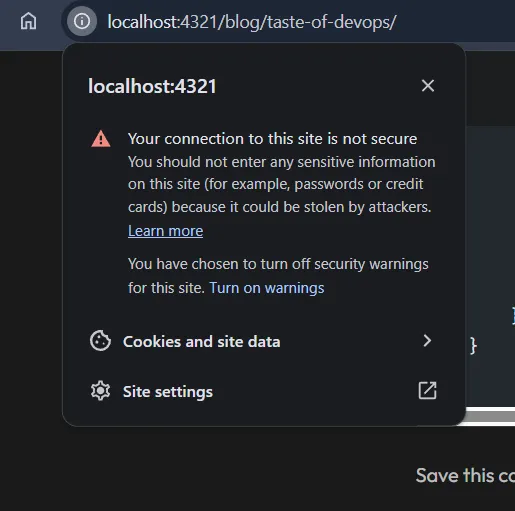Image resolution: width=515 pixels, height=511 pixels.
Task: Click the 'should not enter any sensitive information' paragraph
Action: 282,184
